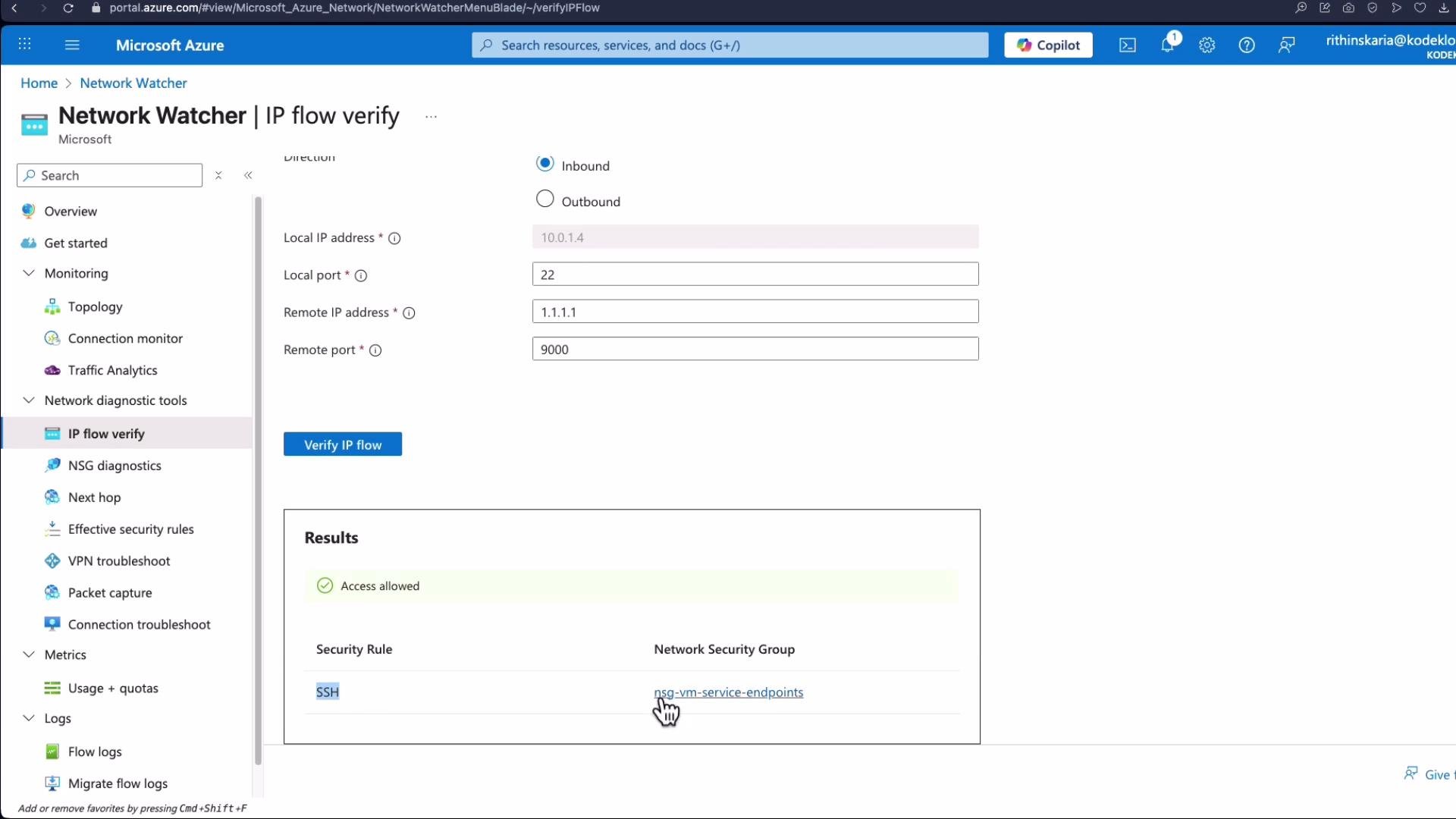Click the NSG diagnostics icon

[x=52, y=465]
